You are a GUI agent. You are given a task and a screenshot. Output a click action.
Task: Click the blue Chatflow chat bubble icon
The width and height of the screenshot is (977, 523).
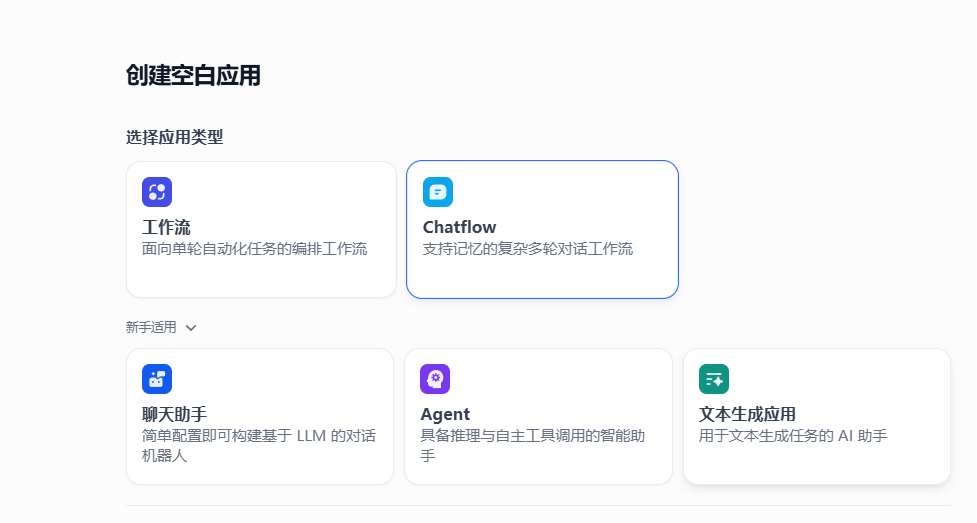pyautogui.click(x=438, y=192)
